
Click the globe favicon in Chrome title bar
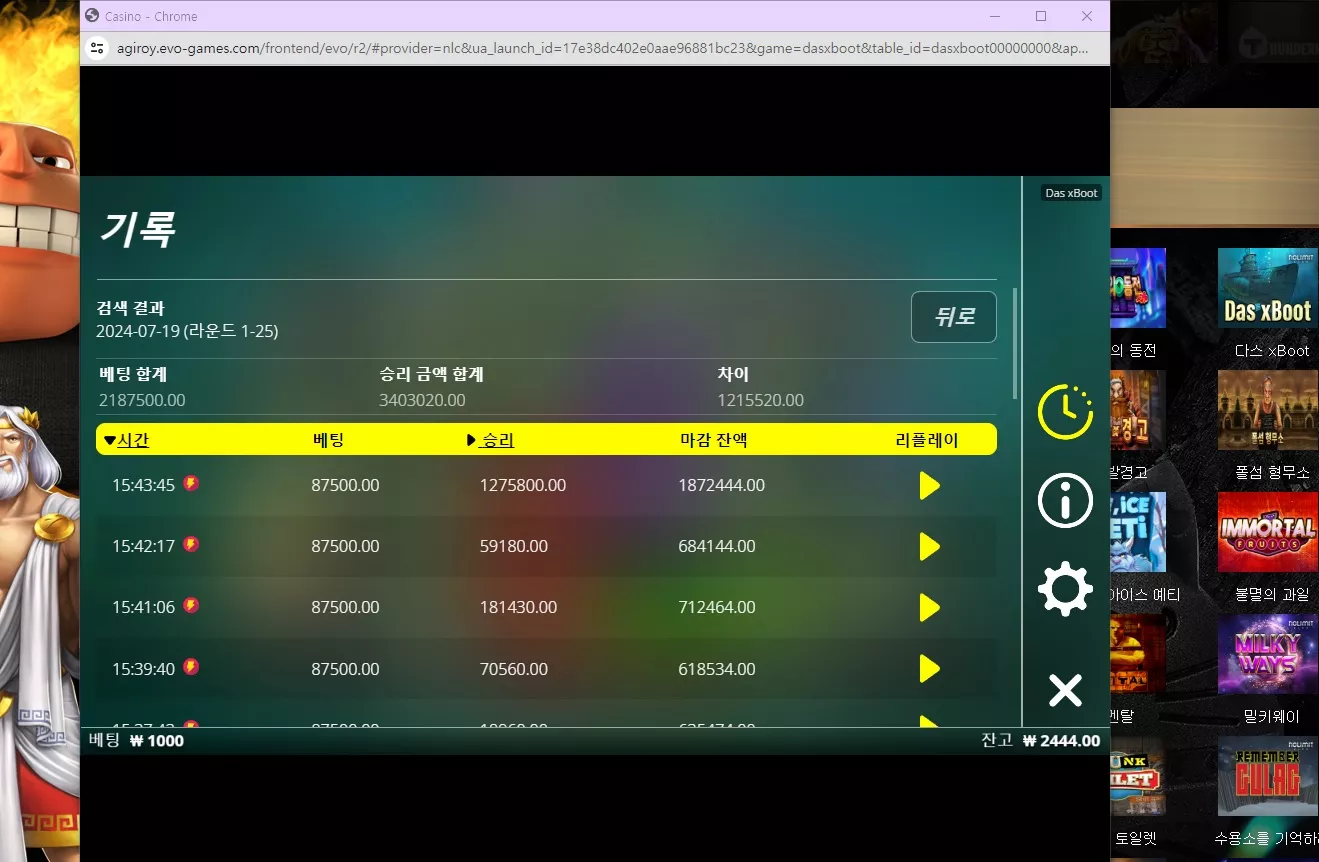(93, 16)
